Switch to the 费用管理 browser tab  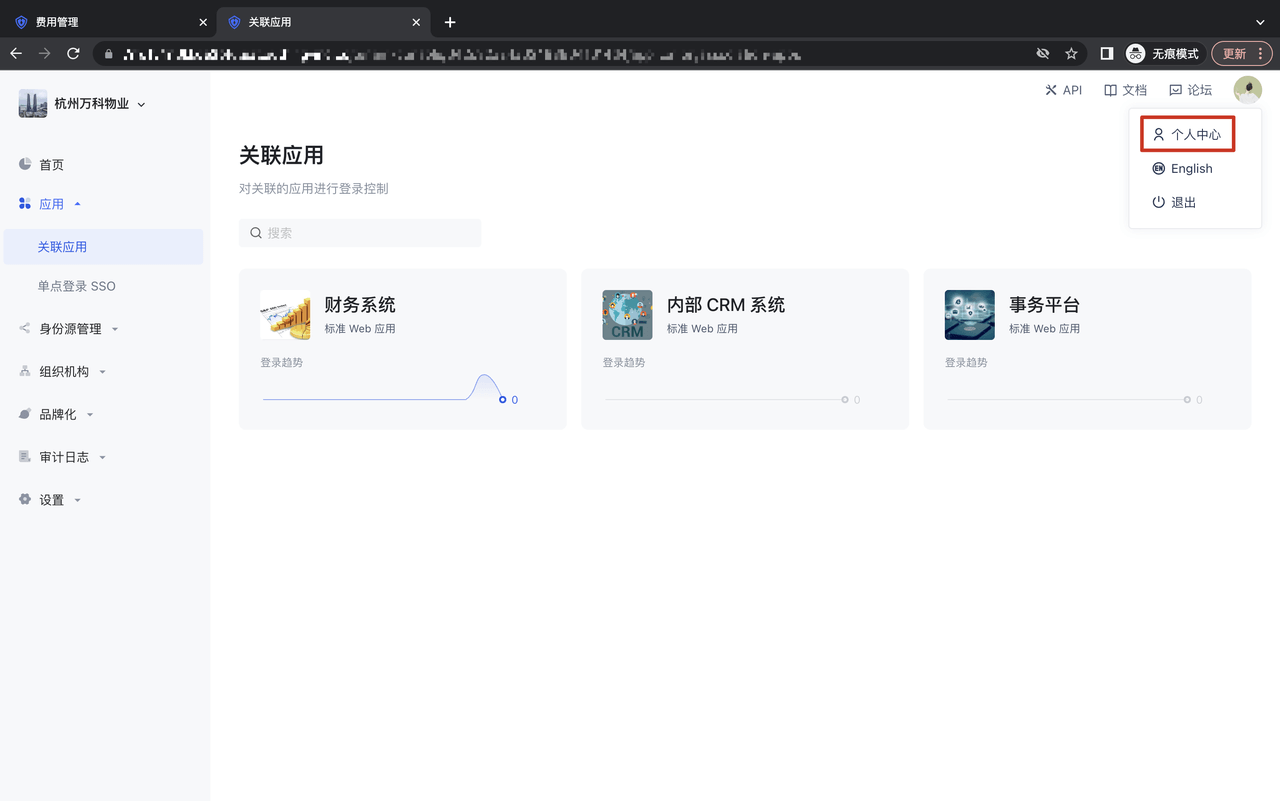100,22
